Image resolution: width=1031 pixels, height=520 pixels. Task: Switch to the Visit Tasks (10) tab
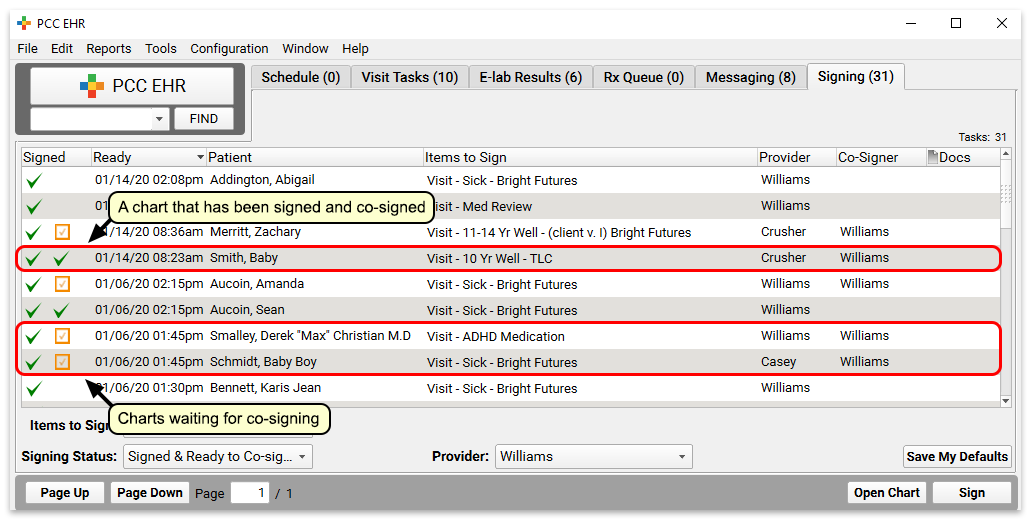(410, 77)
